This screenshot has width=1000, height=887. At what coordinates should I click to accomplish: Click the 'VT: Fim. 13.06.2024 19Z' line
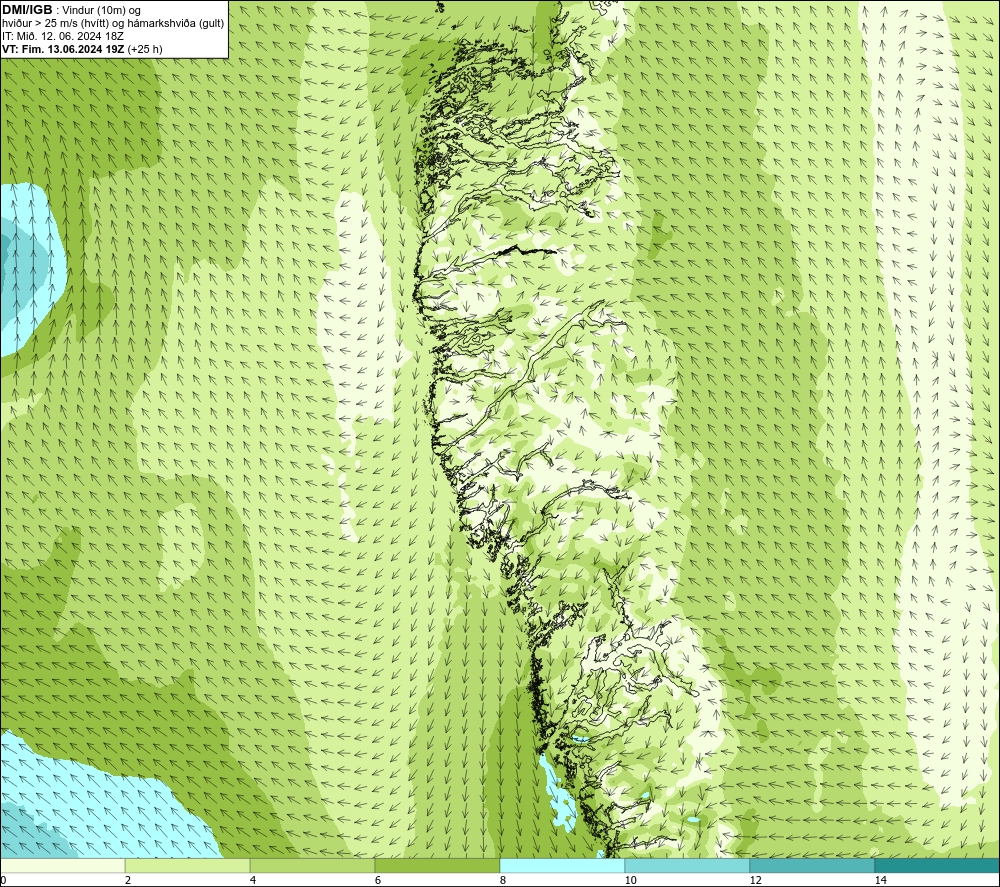(x=64, y=49)
